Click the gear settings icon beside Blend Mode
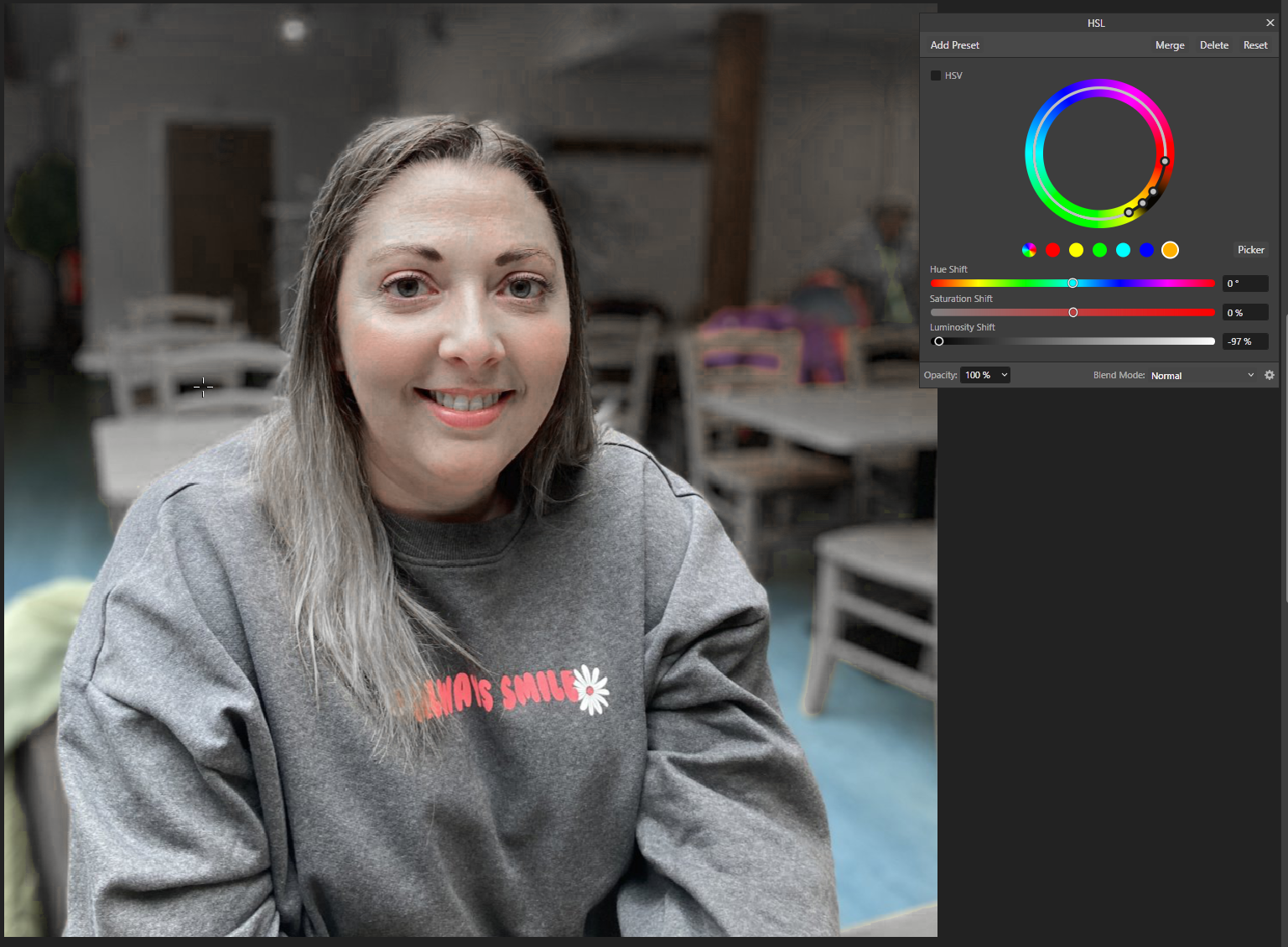This screenshot has width=1288, height=947. coord(1269,375)
